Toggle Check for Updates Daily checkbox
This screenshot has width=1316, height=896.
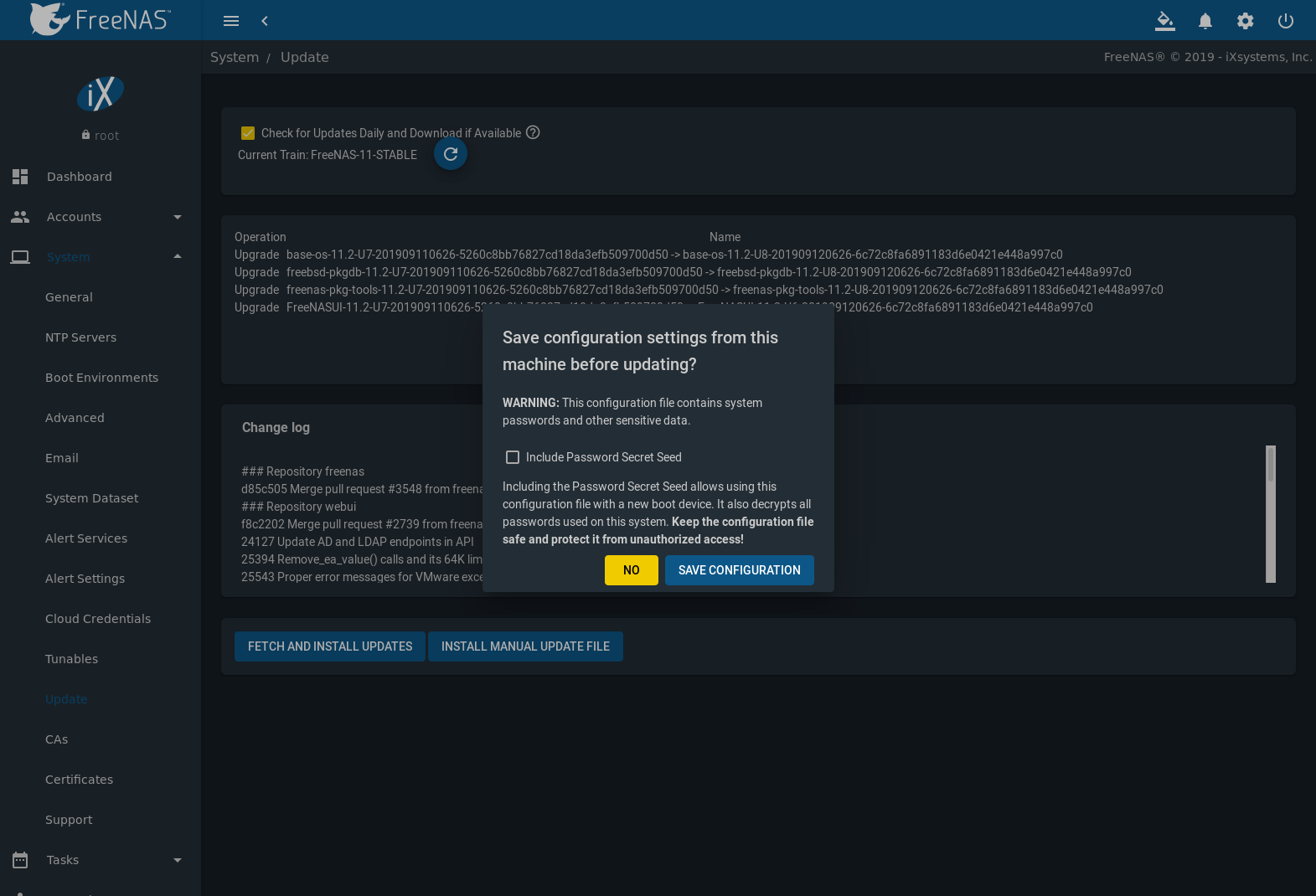(248, 133)
